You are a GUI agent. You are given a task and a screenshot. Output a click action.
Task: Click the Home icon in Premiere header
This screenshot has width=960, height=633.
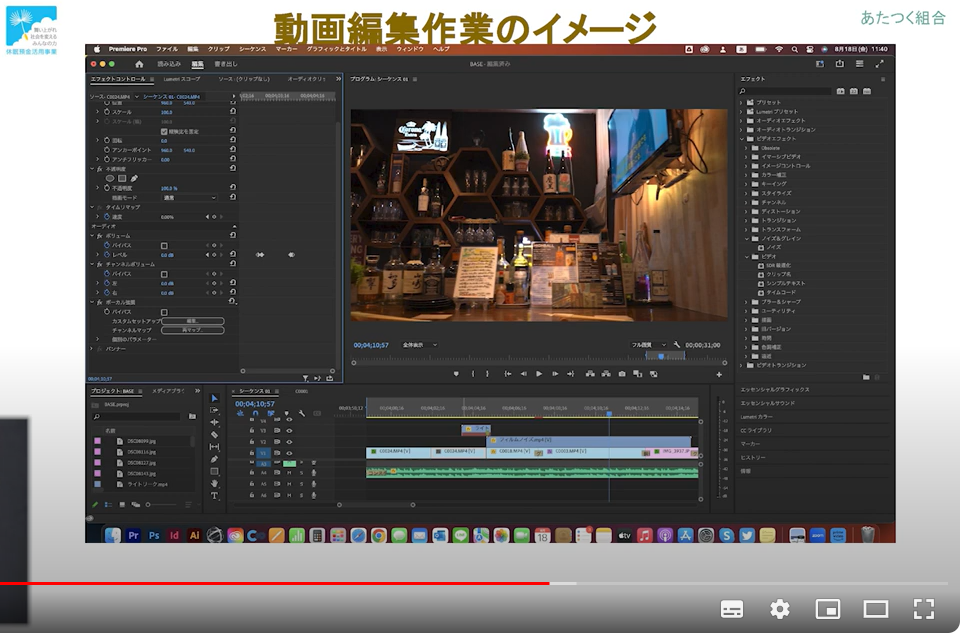point(139,64)
